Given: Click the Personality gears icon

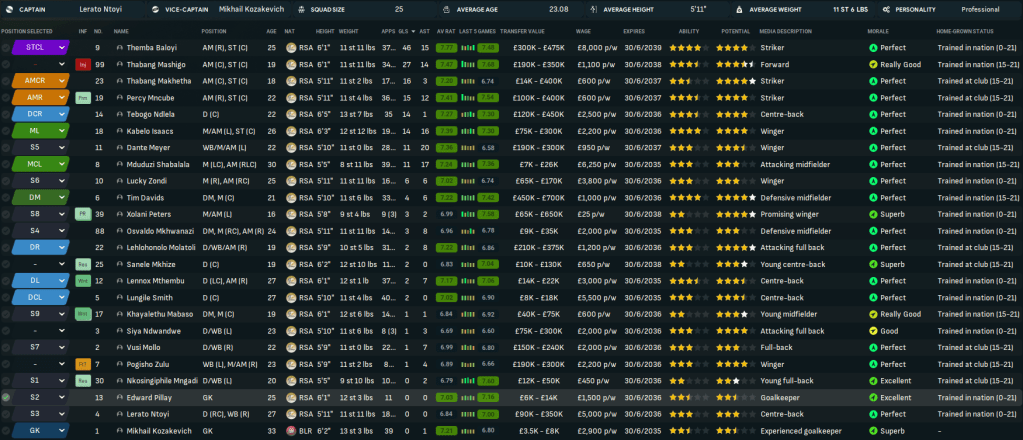Looking at the screenshot, I should click(x=886, y=9).
